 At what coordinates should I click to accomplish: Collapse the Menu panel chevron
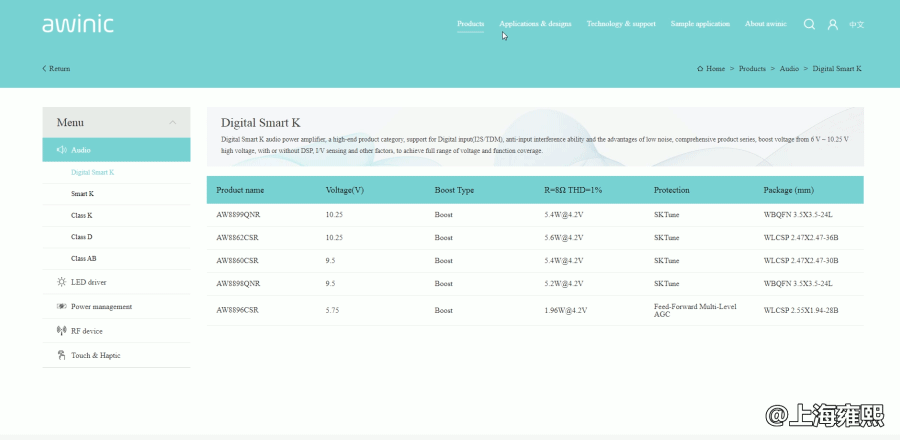click(173, 122)
